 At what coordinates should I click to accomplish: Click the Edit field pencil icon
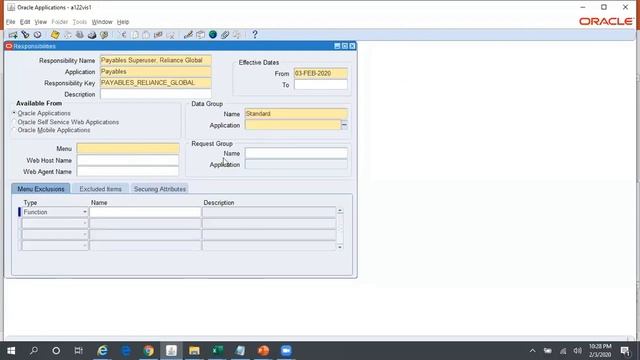click(x=188, y=35)
